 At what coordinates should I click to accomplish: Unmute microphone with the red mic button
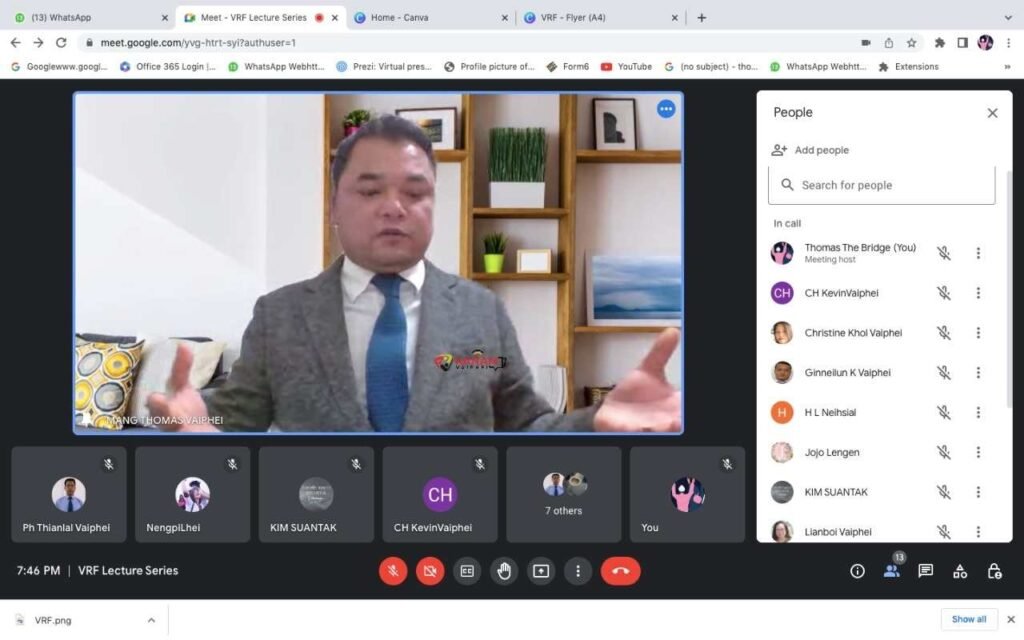pyautogui.click(x=393, y=571)
